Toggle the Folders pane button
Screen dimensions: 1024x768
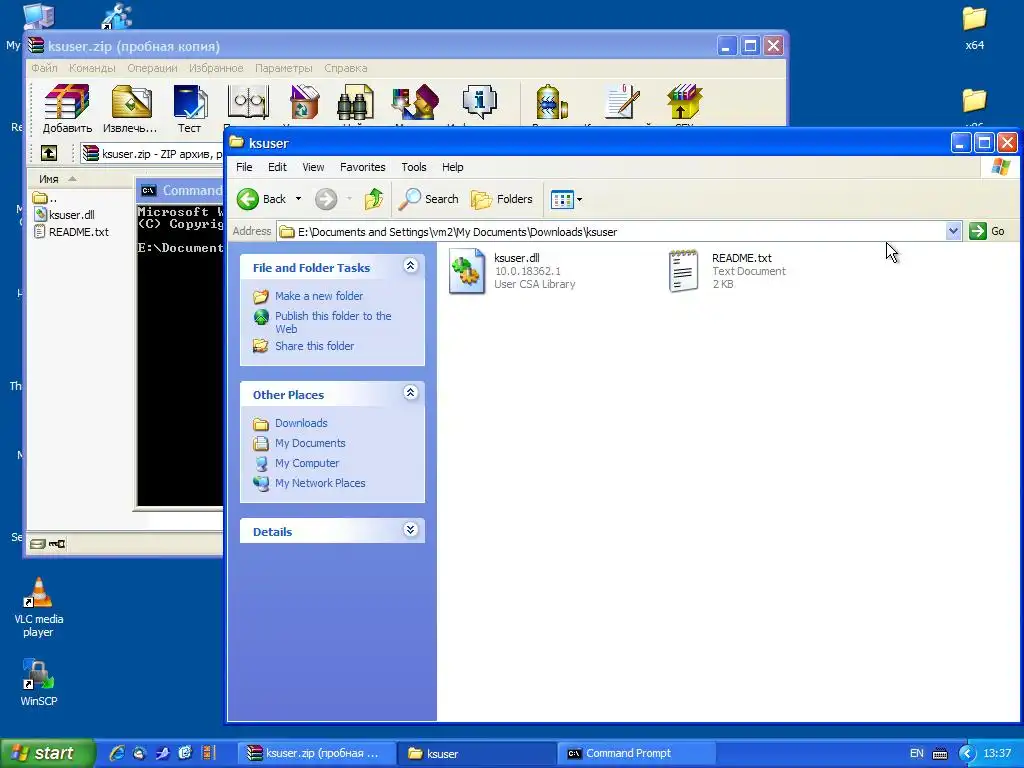502,199
